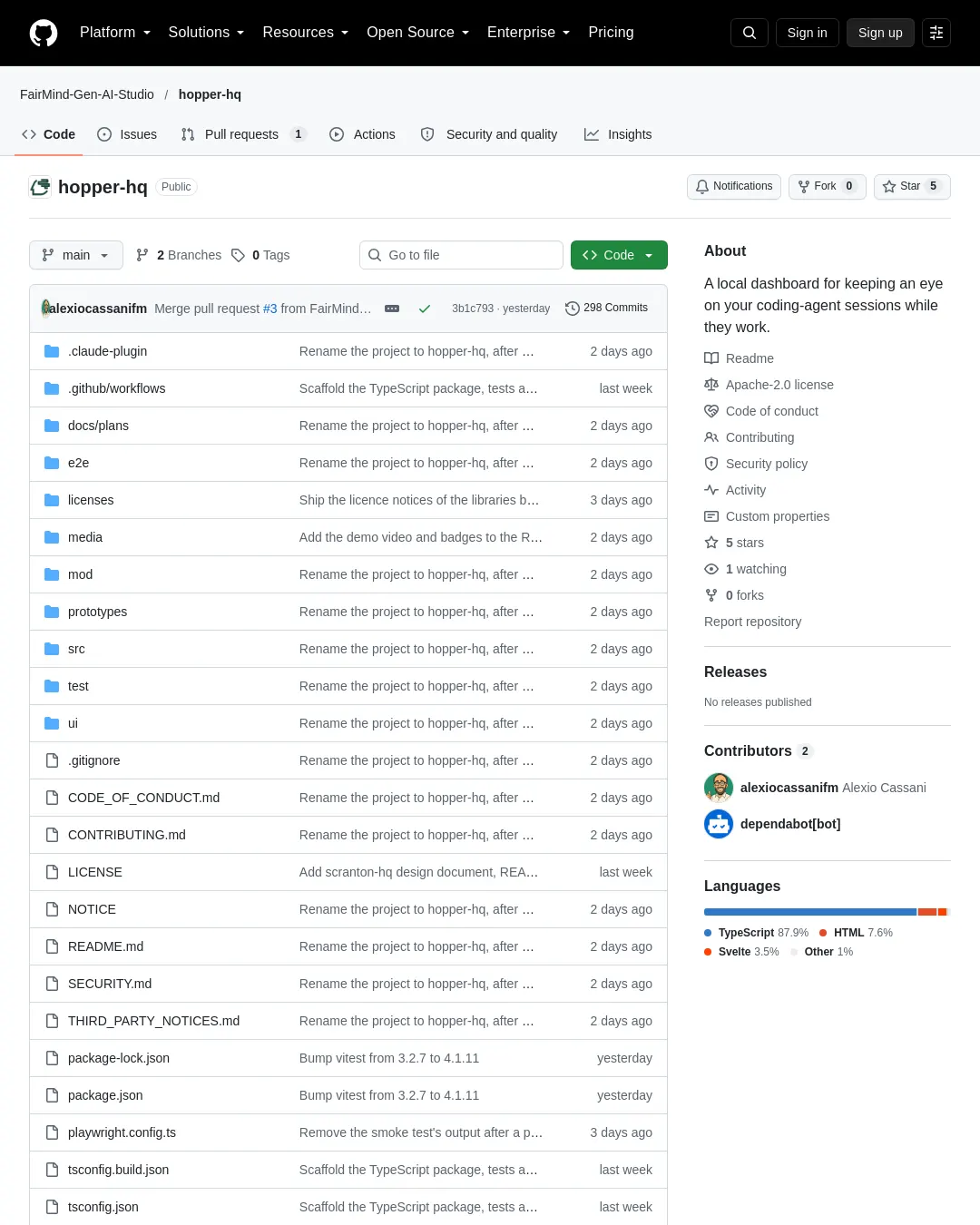Image resolution: width=980 pixels, height=1225 pixels.
Task: Open the main branch selector dropdown
Action: tap(75, 255)
